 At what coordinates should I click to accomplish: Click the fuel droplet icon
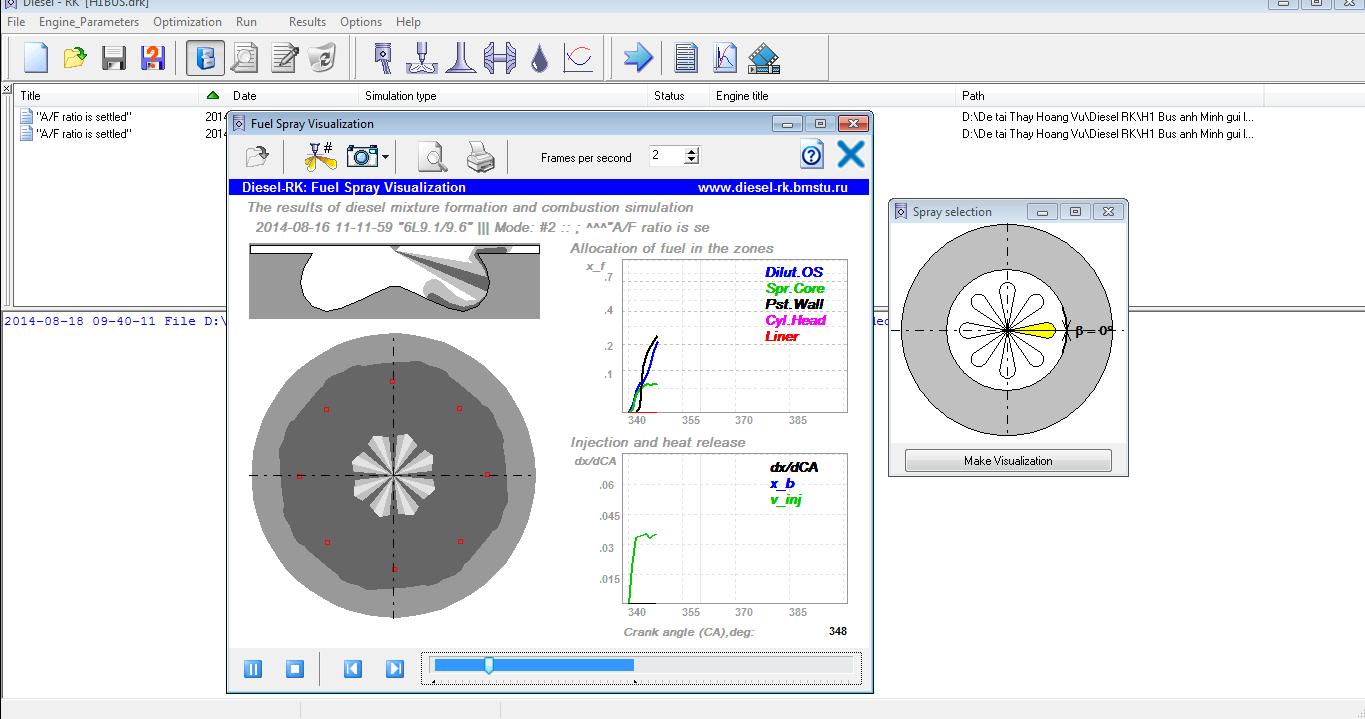pos(539,58)
